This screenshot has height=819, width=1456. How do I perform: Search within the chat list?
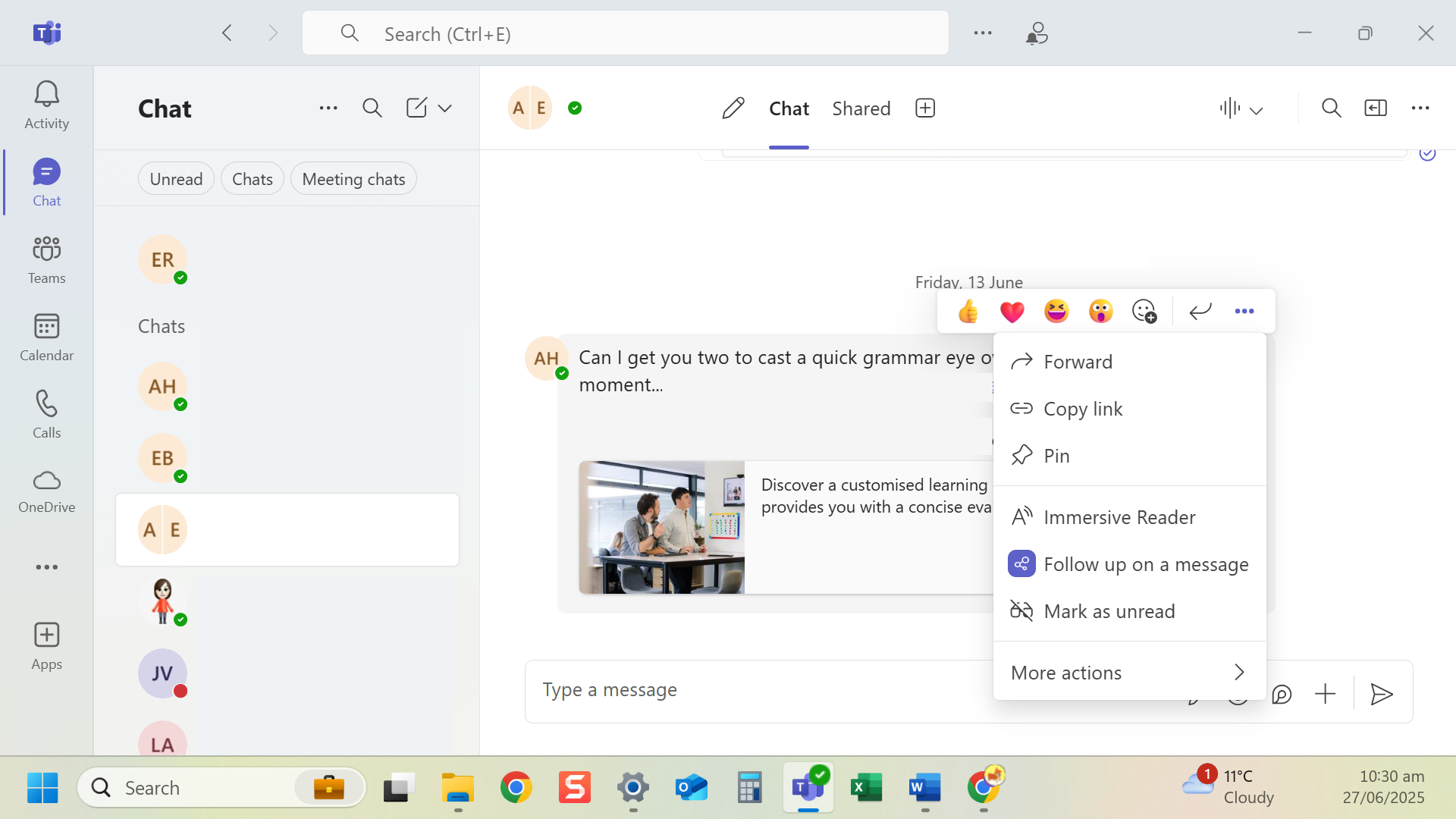click(372, 108)
